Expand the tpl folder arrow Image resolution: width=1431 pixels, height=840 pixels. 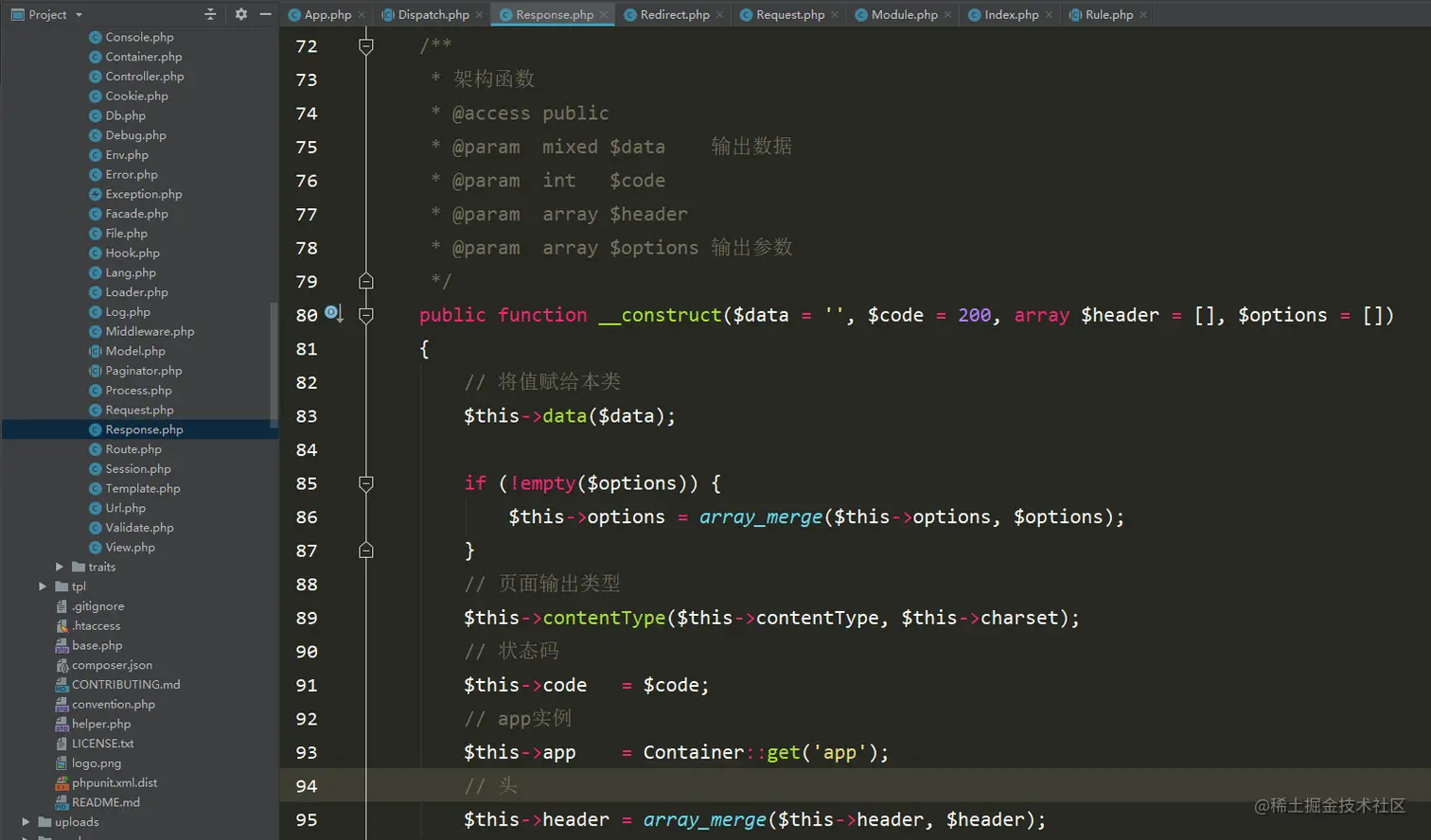click(43, 586)
